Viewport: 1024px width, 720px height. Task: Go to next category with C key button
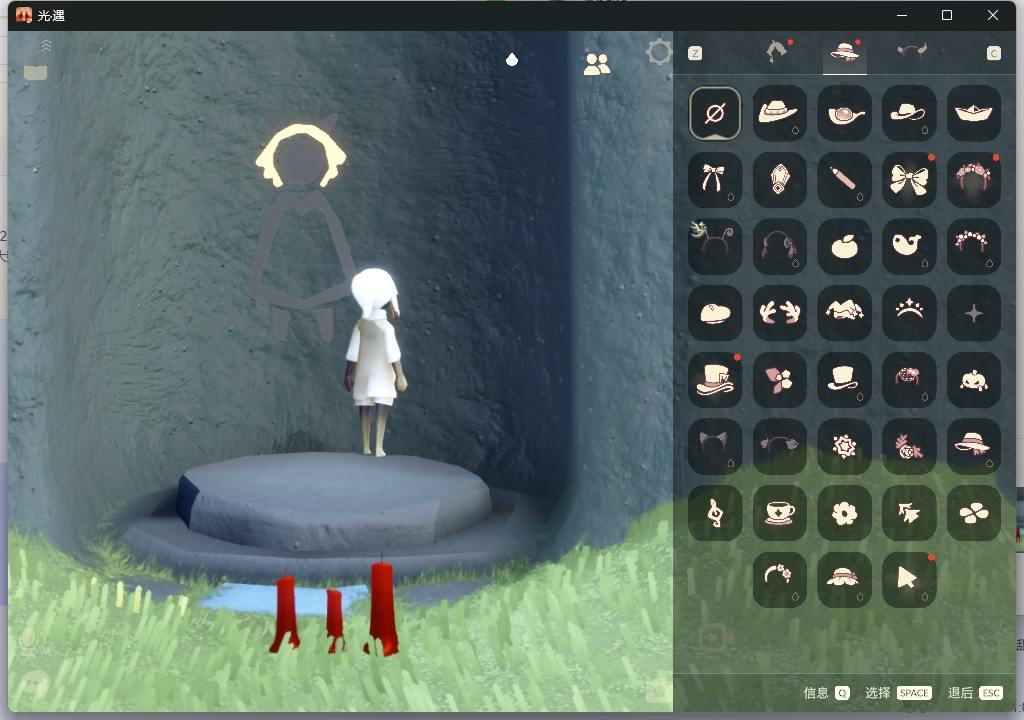pyautogui.click(x=993, y=53)
